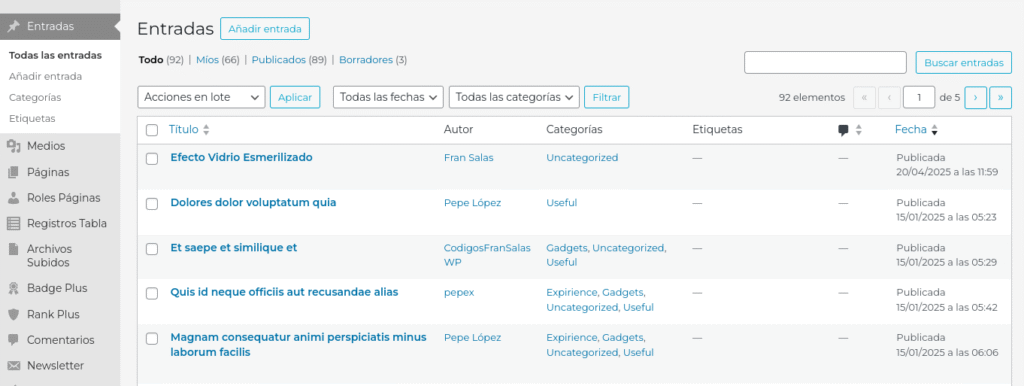Click Expirience category in Quis id row

[571, 292]
